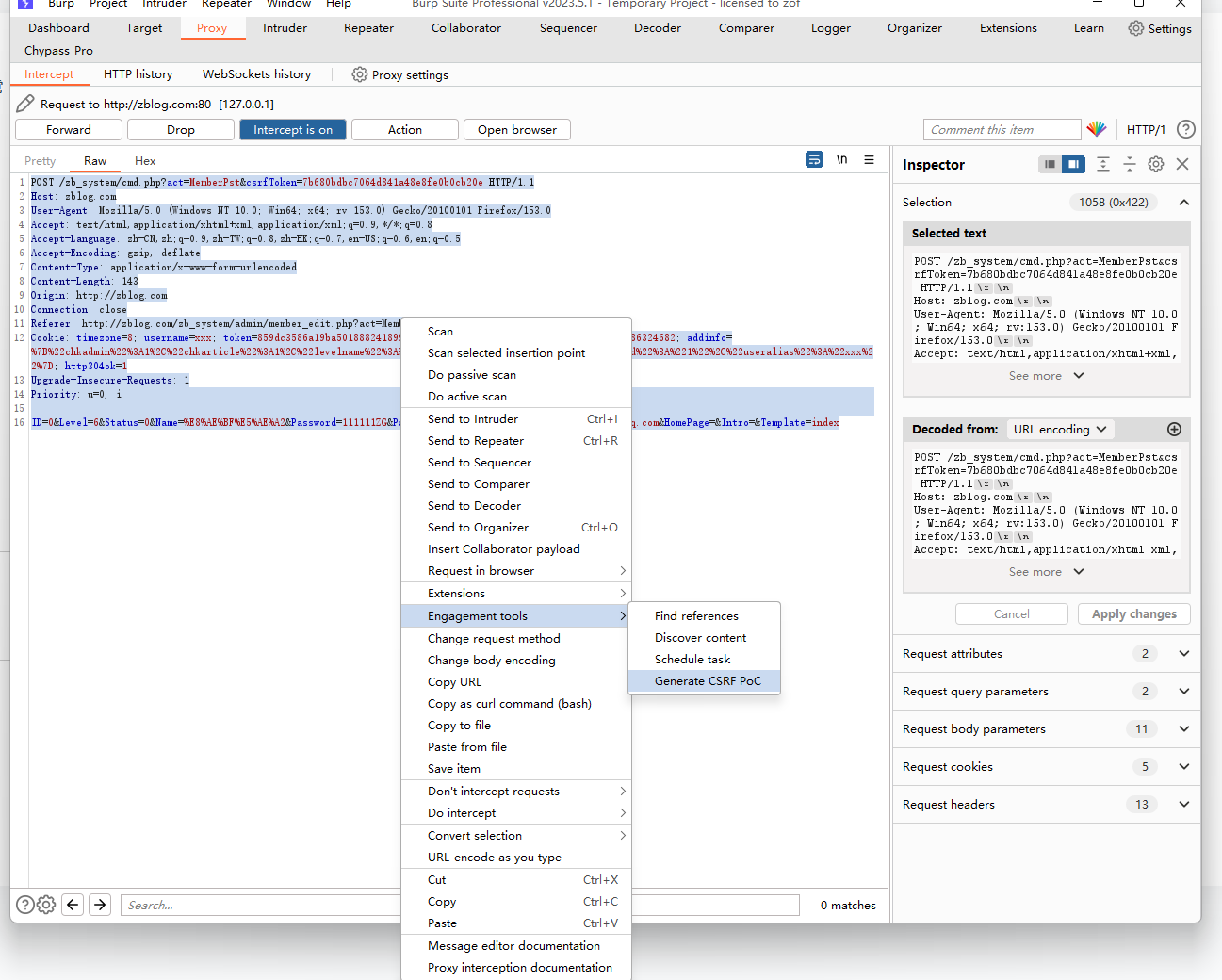This screenshot has width=1222, height=980.
Task: Toggle non-printable characters \n button
Action: click(842, 160)
